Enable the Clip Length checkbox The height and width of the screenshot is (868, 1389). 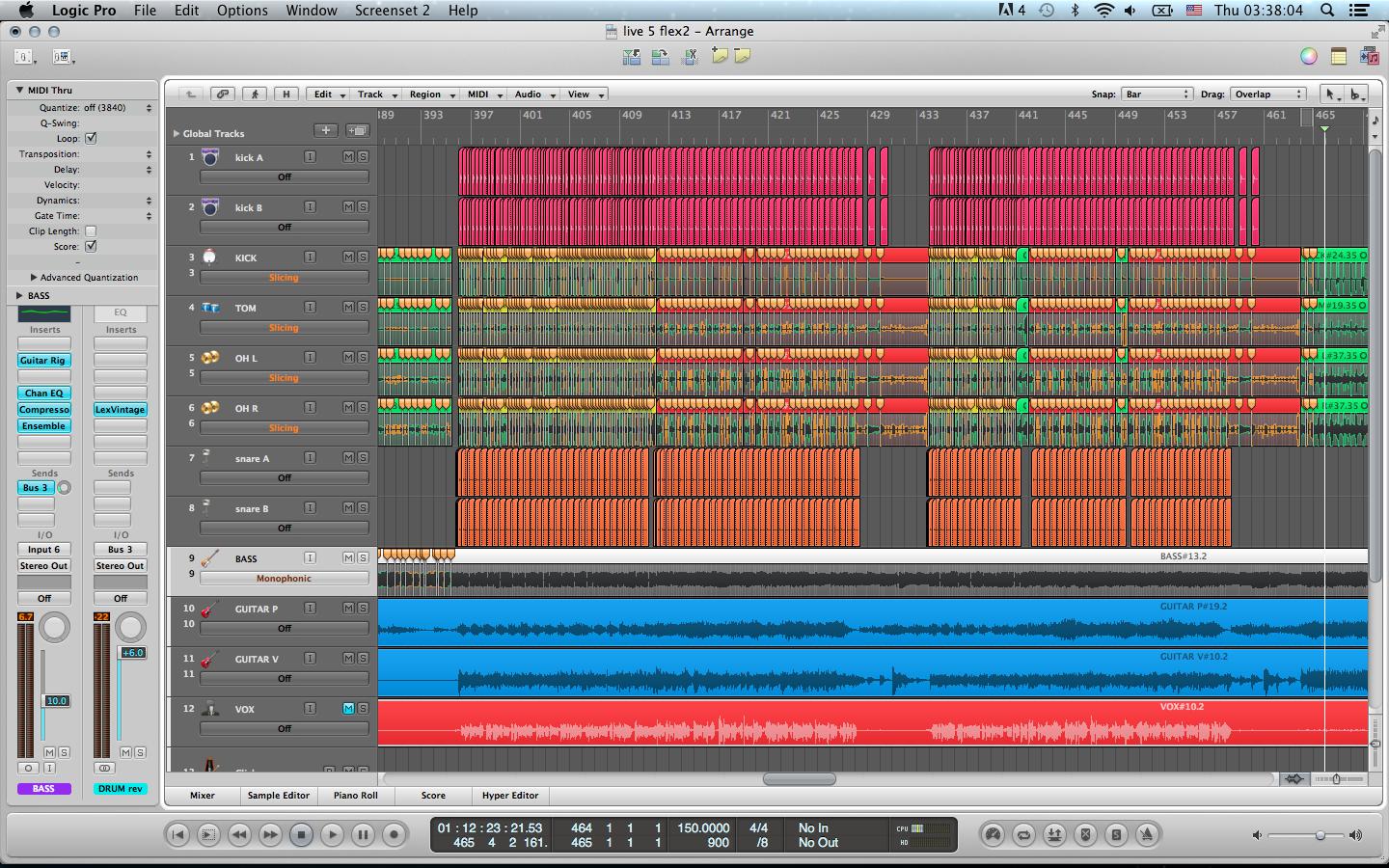pyautogui.click(x=91, y=231)
